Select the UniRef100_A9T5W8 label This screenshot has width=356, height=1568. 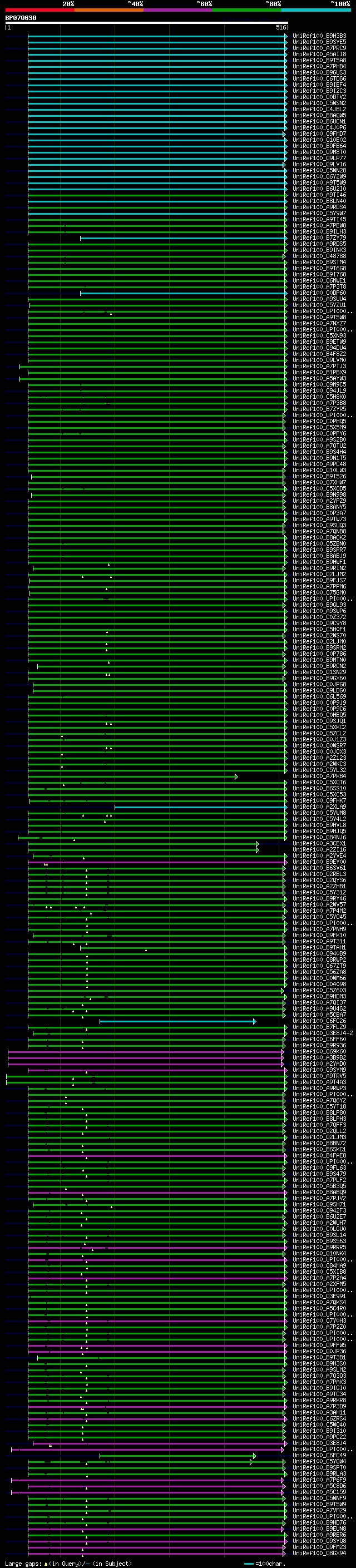tap(319, 317)
